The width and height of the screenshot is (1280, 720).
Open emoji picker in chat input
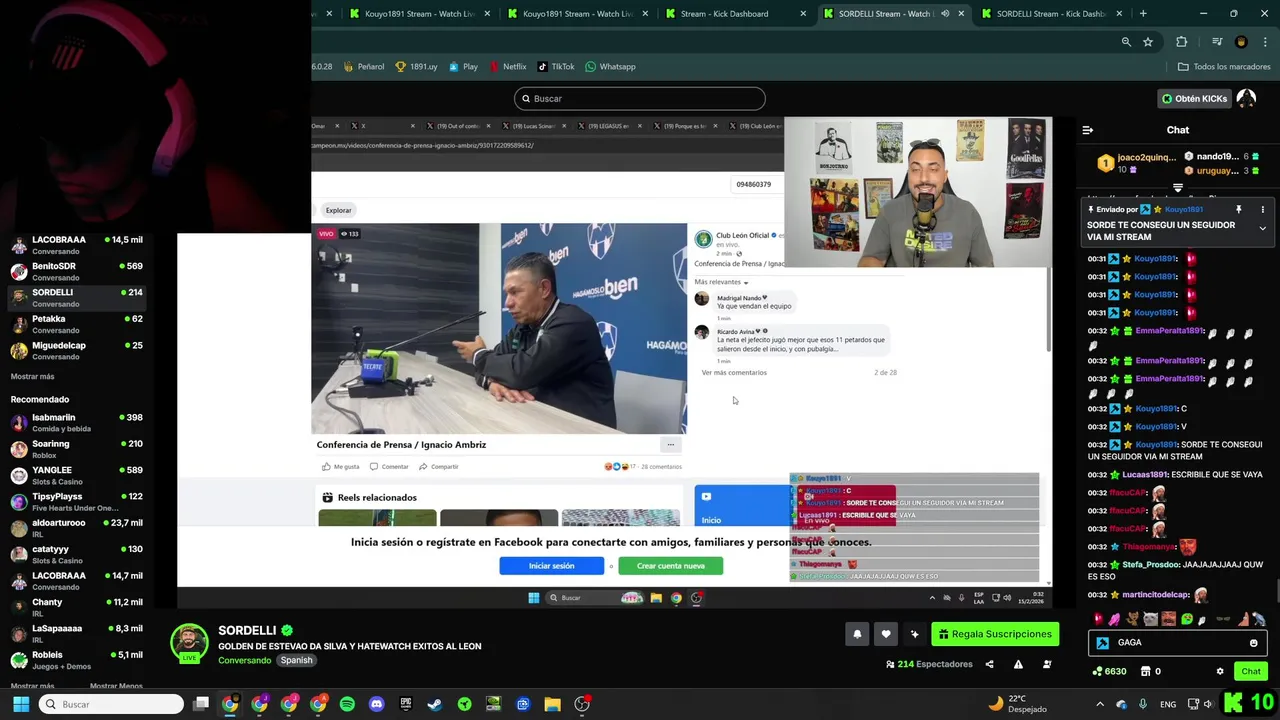(x=1253, y=643)
